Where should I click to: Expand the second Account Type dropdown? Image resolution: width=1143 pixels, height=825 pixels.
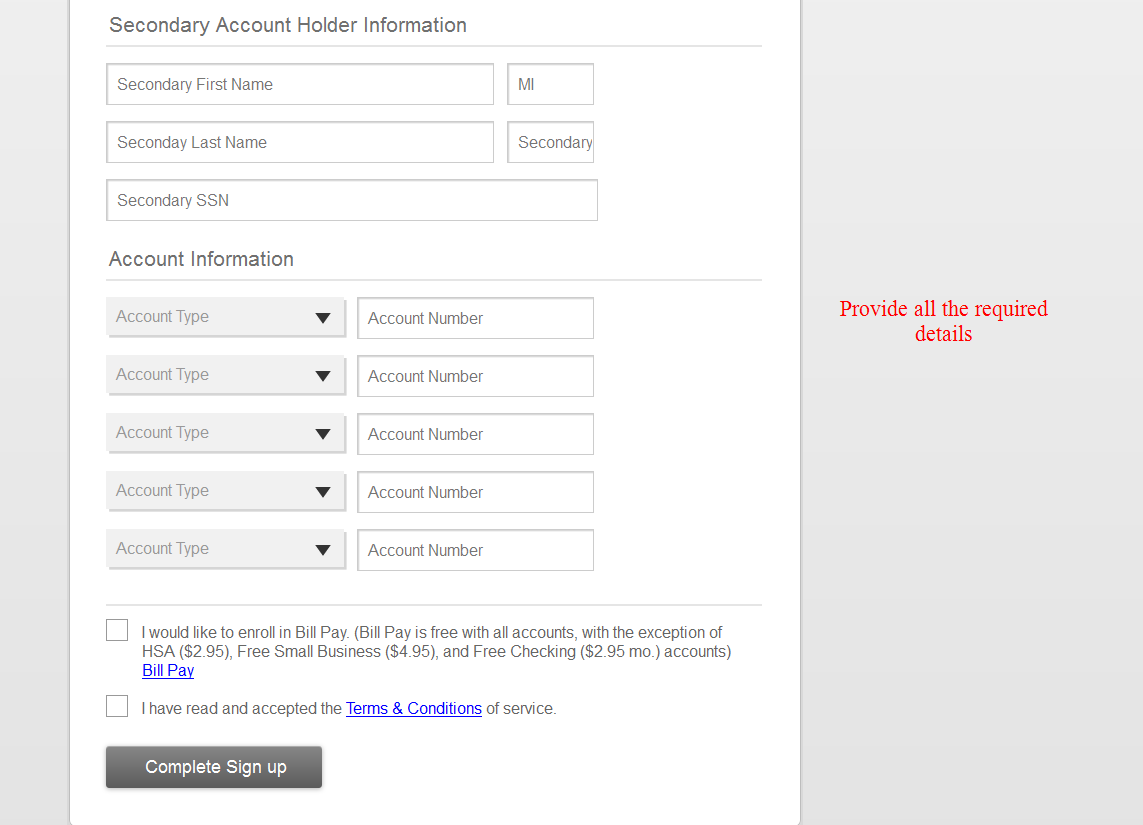[225, 375]
